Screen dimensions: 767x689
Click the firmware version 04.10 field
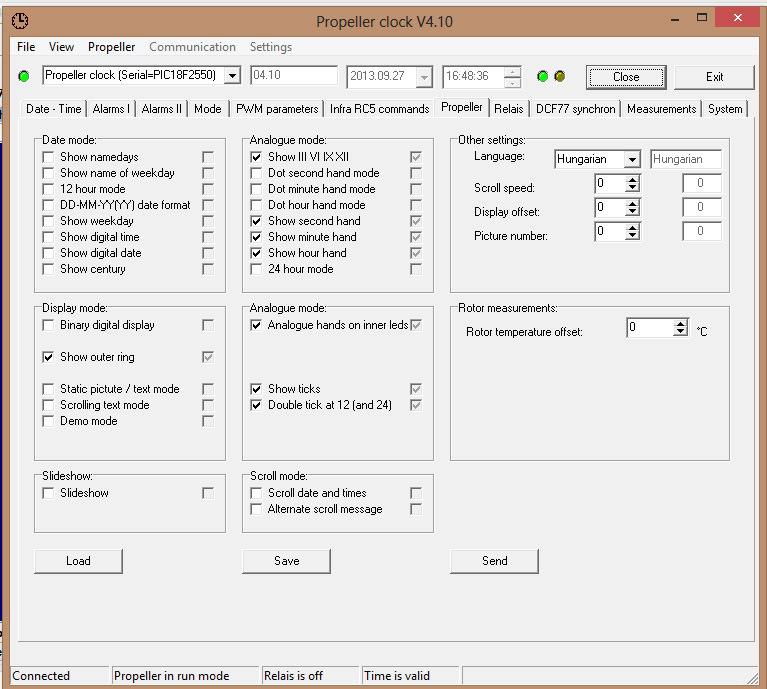click(x=294, y=75)
